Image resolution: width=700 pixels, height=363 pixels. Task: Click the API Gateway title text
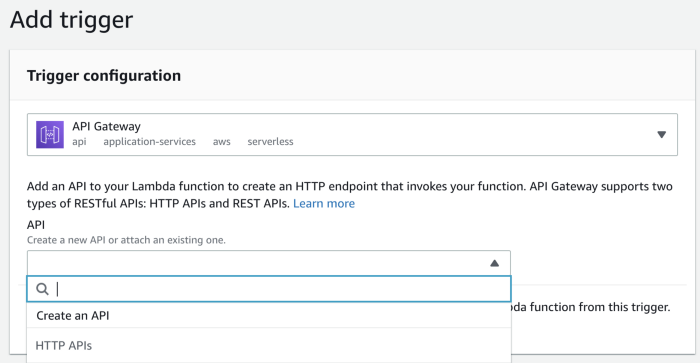106,126
